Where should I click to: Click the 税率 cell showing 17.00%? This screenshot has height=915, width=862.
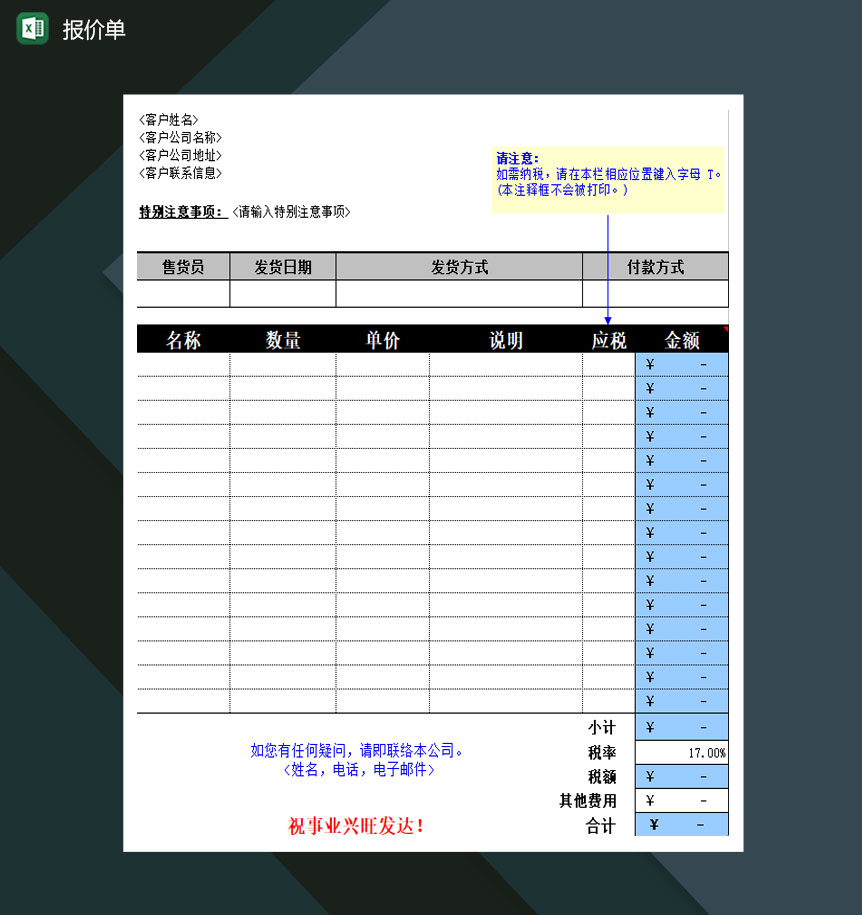(681, 751)
